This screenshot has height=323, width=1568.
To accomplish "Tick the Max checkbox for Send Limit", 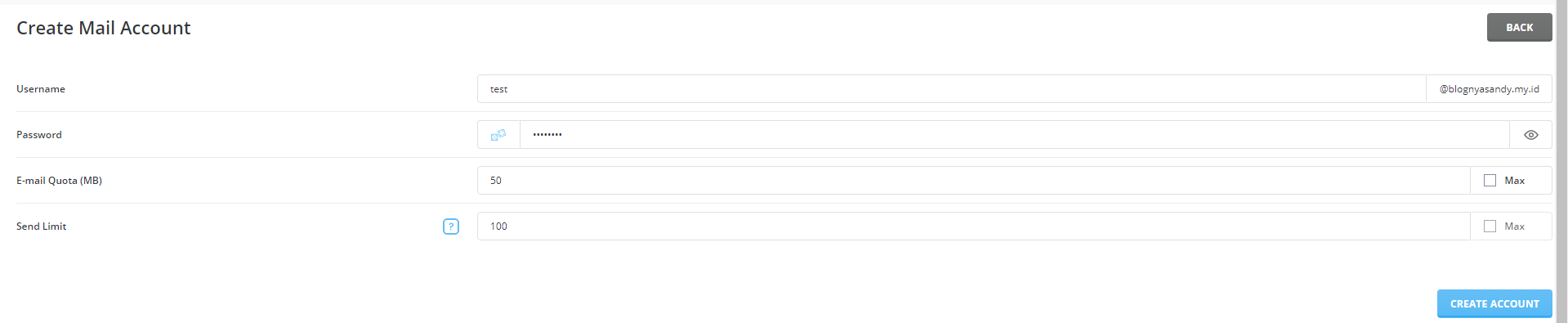I will coord(1490,227).
